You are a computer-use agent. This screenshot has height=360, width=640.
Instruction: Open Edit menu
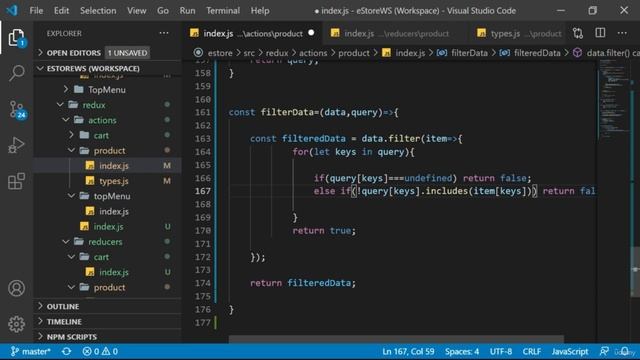pyautogui.click(x=61, y=11)
